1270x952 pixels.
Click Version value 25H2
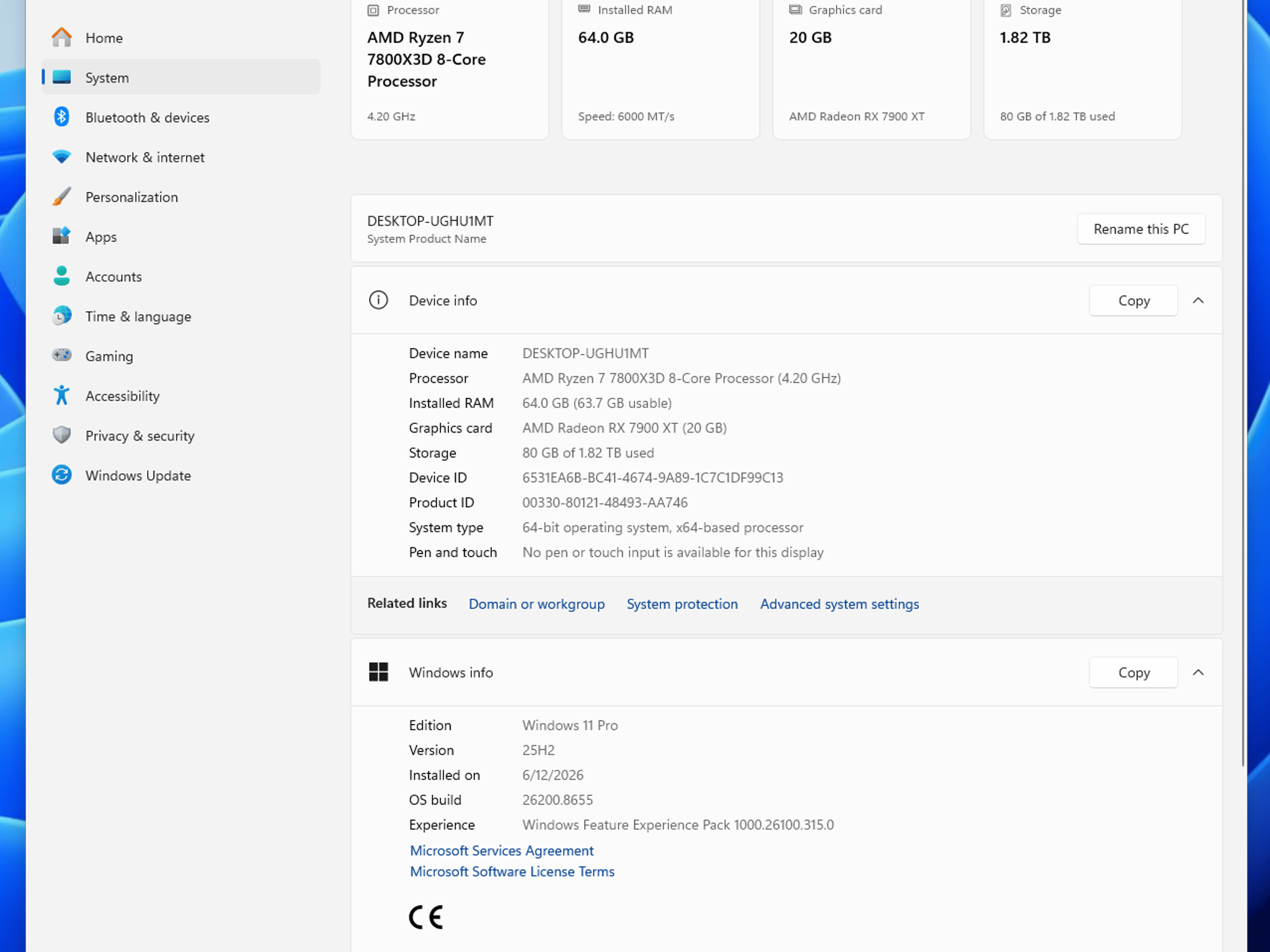pyautogui.click(x=538, y=751)
